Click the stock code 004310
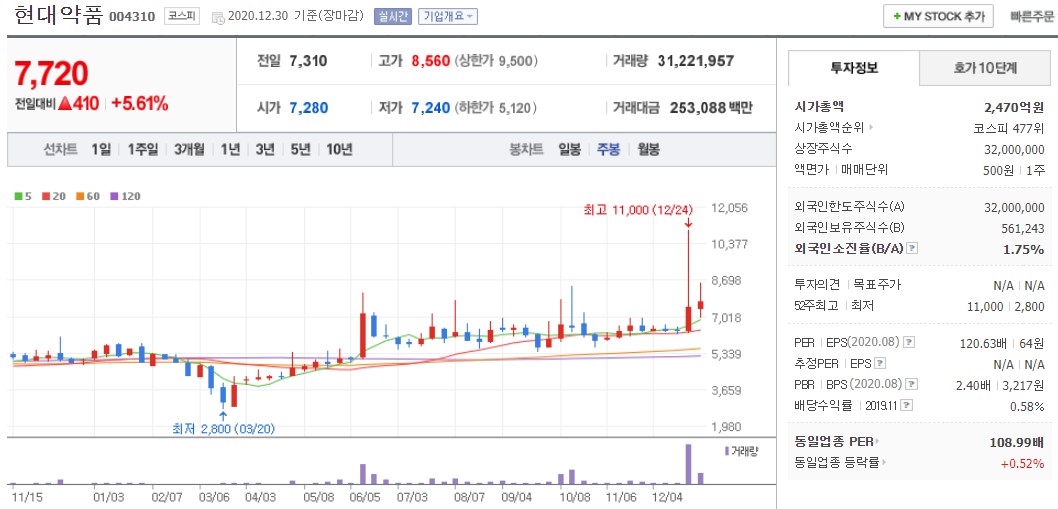The image size is (1058, 509). point(132,18)
